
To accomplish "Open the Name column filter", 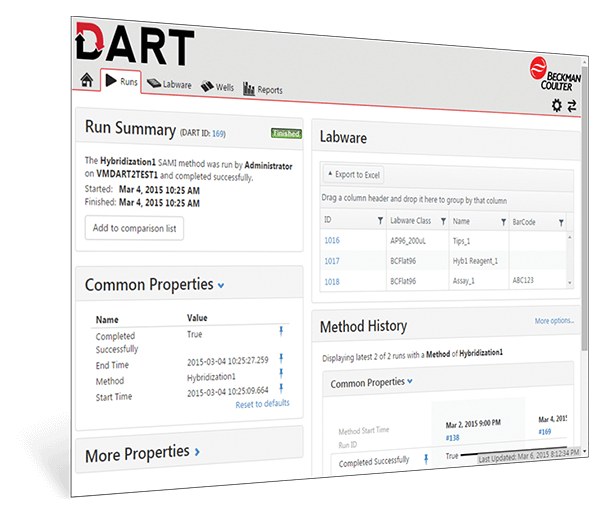I will (504, 222).
